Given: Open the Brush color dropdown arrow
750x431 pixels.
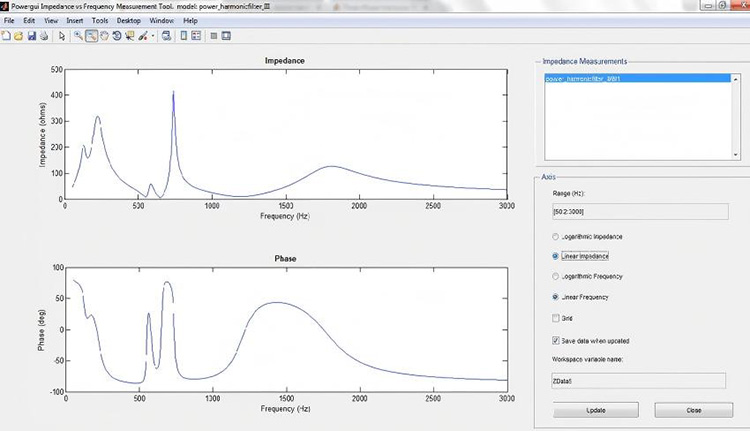Looking at the screenshot, I should tap(153, 36).
